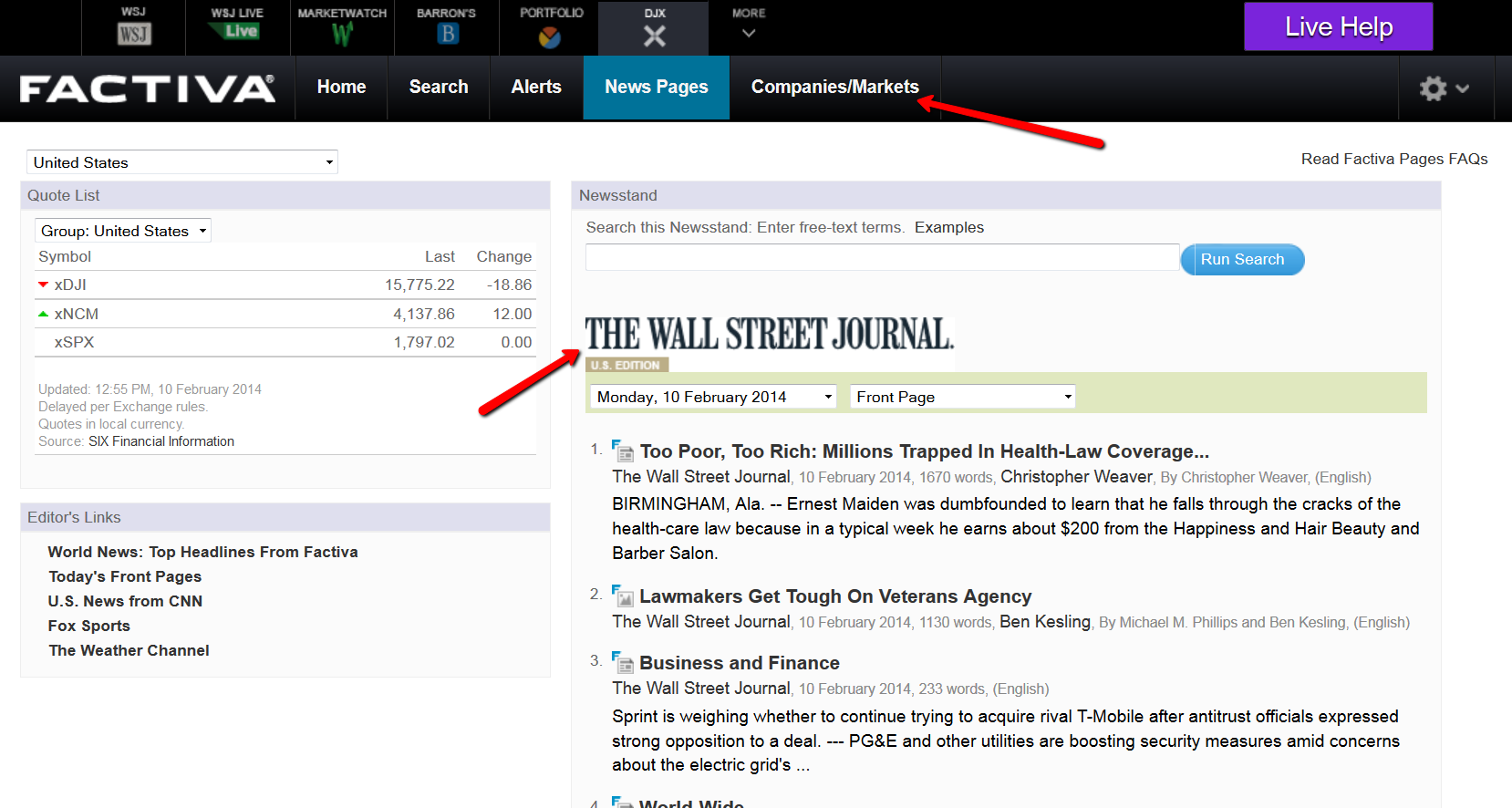Open the Monday, 10 February 2014 date dropdown
This screenshot has width=1512, height=808.
click(713, 397)
